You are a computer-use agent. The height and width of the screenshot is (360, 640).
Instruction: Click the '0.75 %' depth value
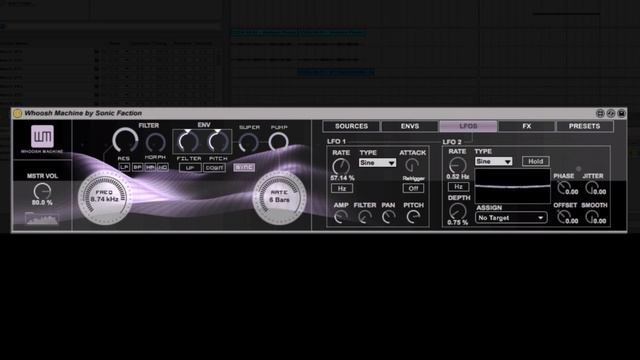point(458,222)
